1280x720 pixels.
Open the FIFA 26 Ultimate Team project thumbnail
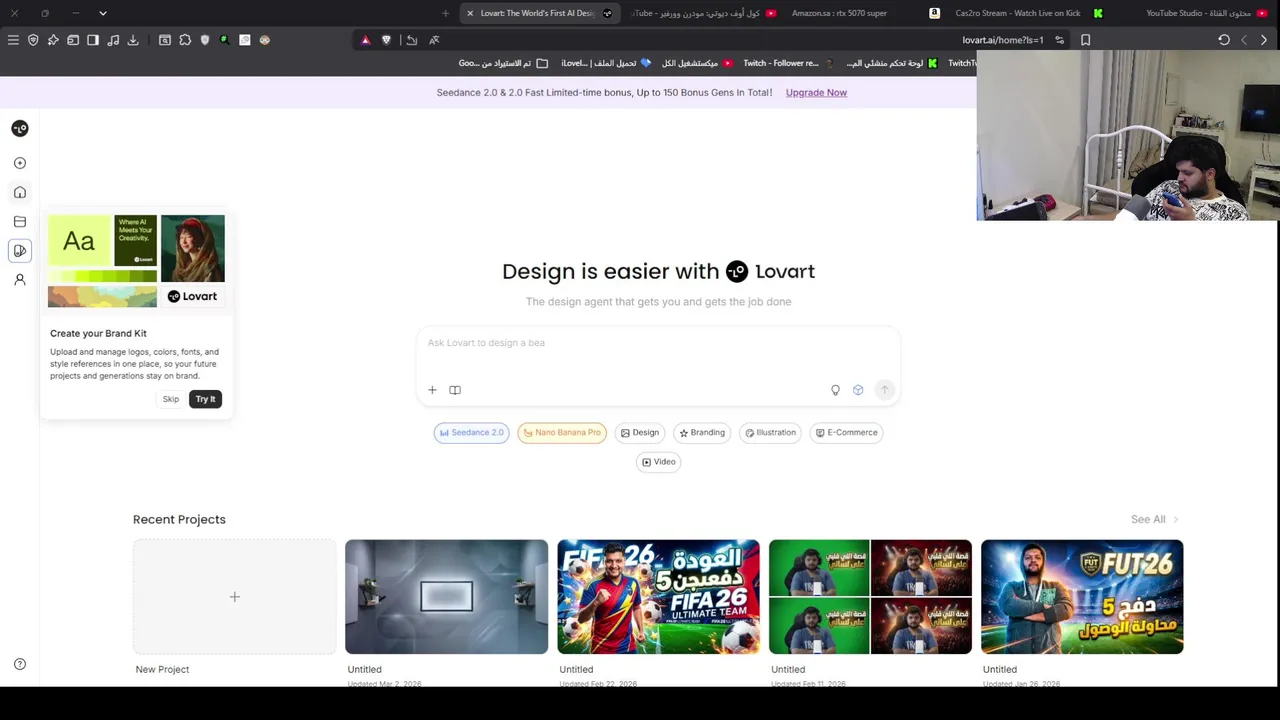coord(658,597)
